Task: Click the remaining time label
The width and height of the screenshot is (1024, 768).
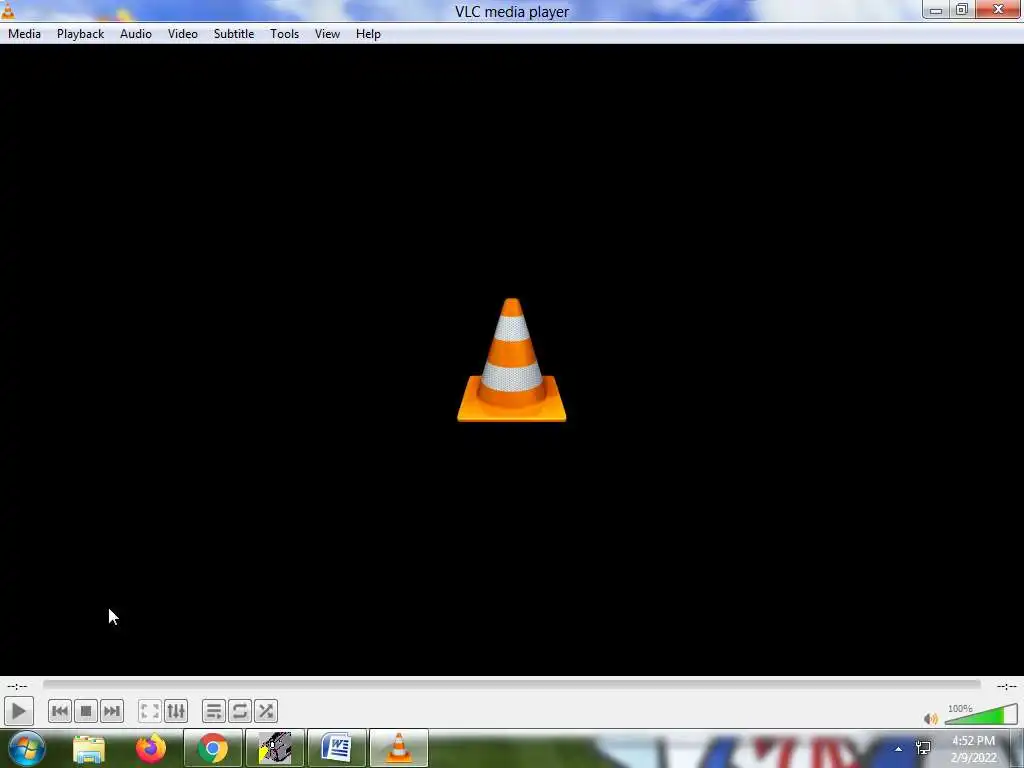Action: 1006,686
